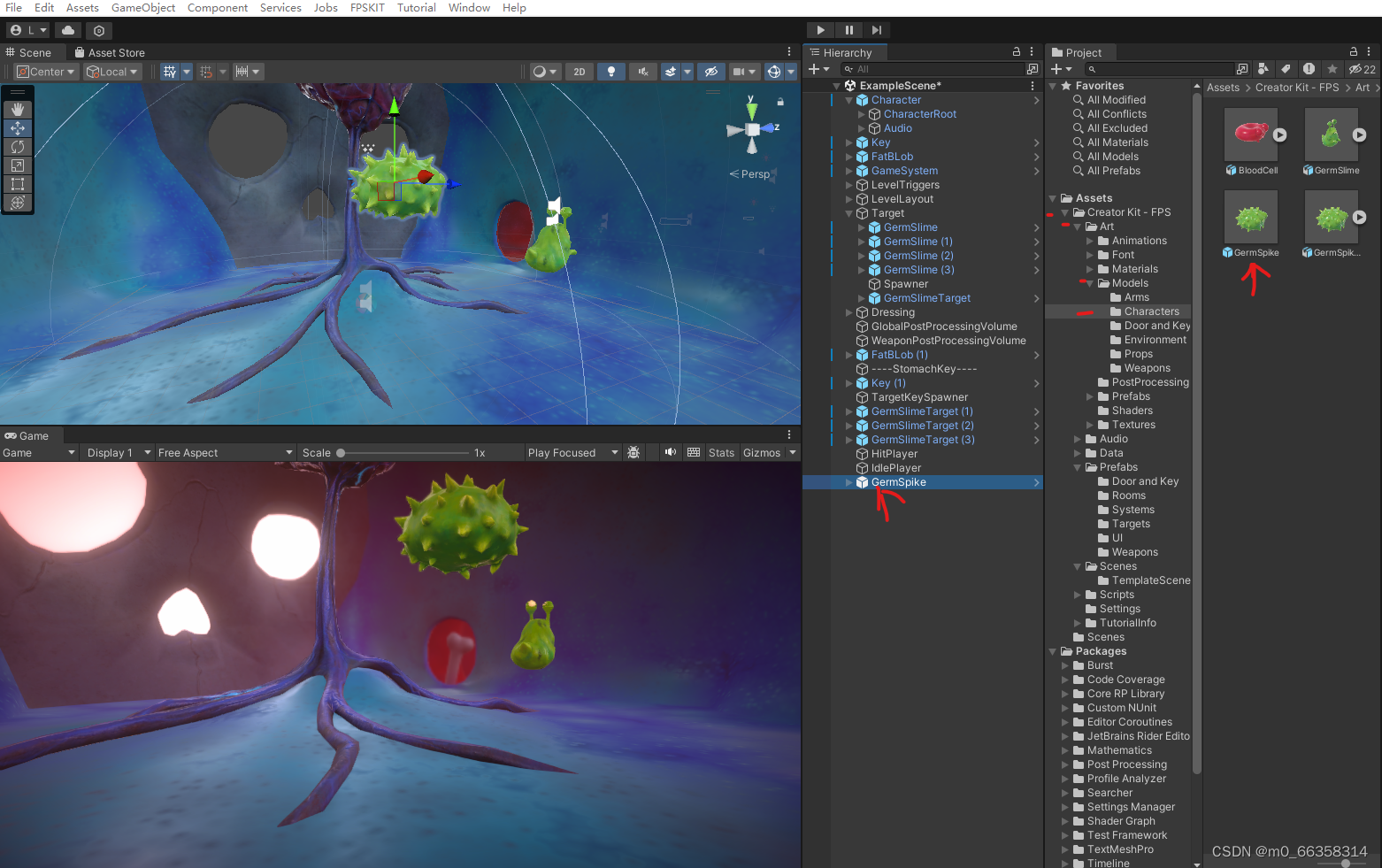Click the Gizmos button in Game view

(761, 452)
